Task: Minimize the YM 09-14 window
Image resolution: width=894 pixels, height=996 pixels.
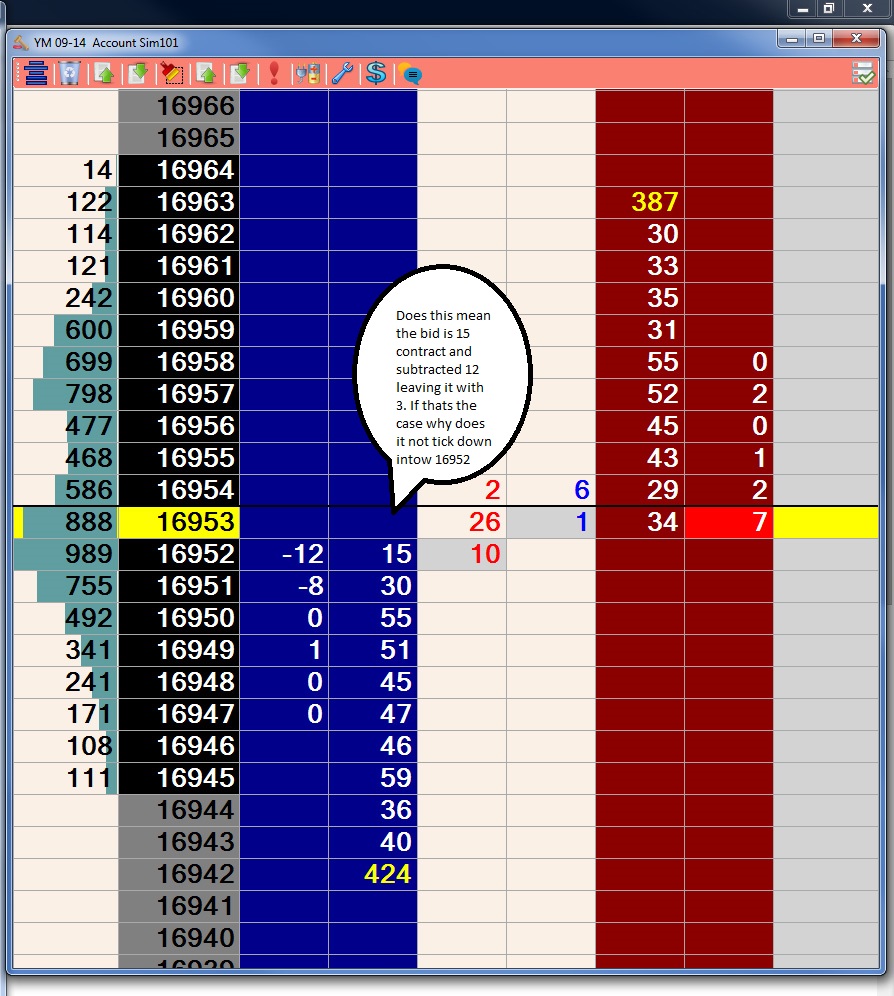Action: [792, 39]
